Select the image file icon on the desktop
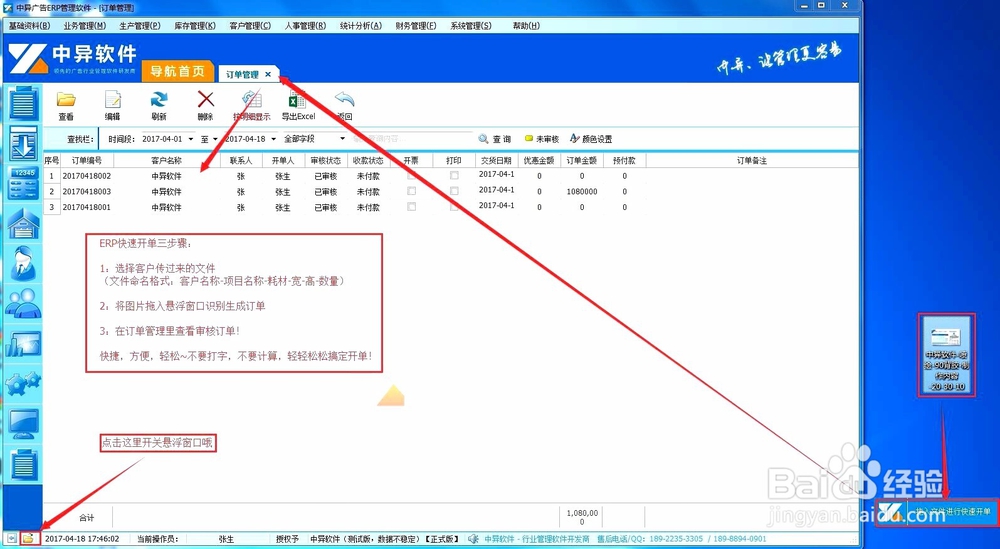This screenshot has height=549, width=1000. tap(946, 355)
